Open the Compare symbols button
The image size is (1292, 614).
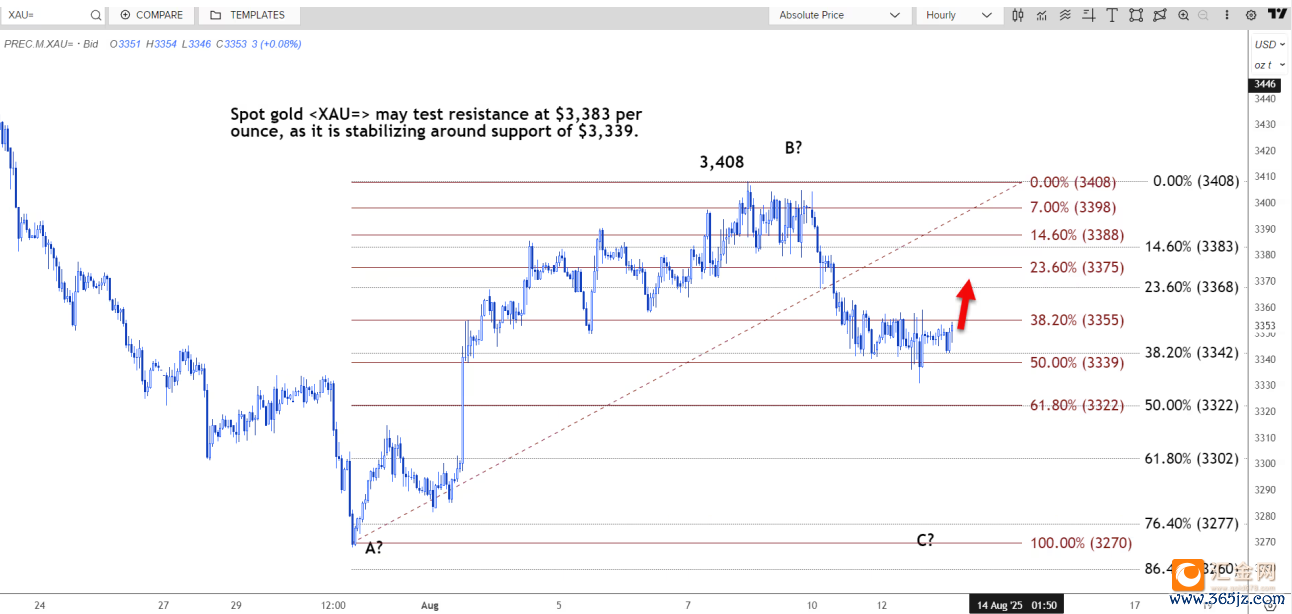pyautogui.click(x=151, y=15)
